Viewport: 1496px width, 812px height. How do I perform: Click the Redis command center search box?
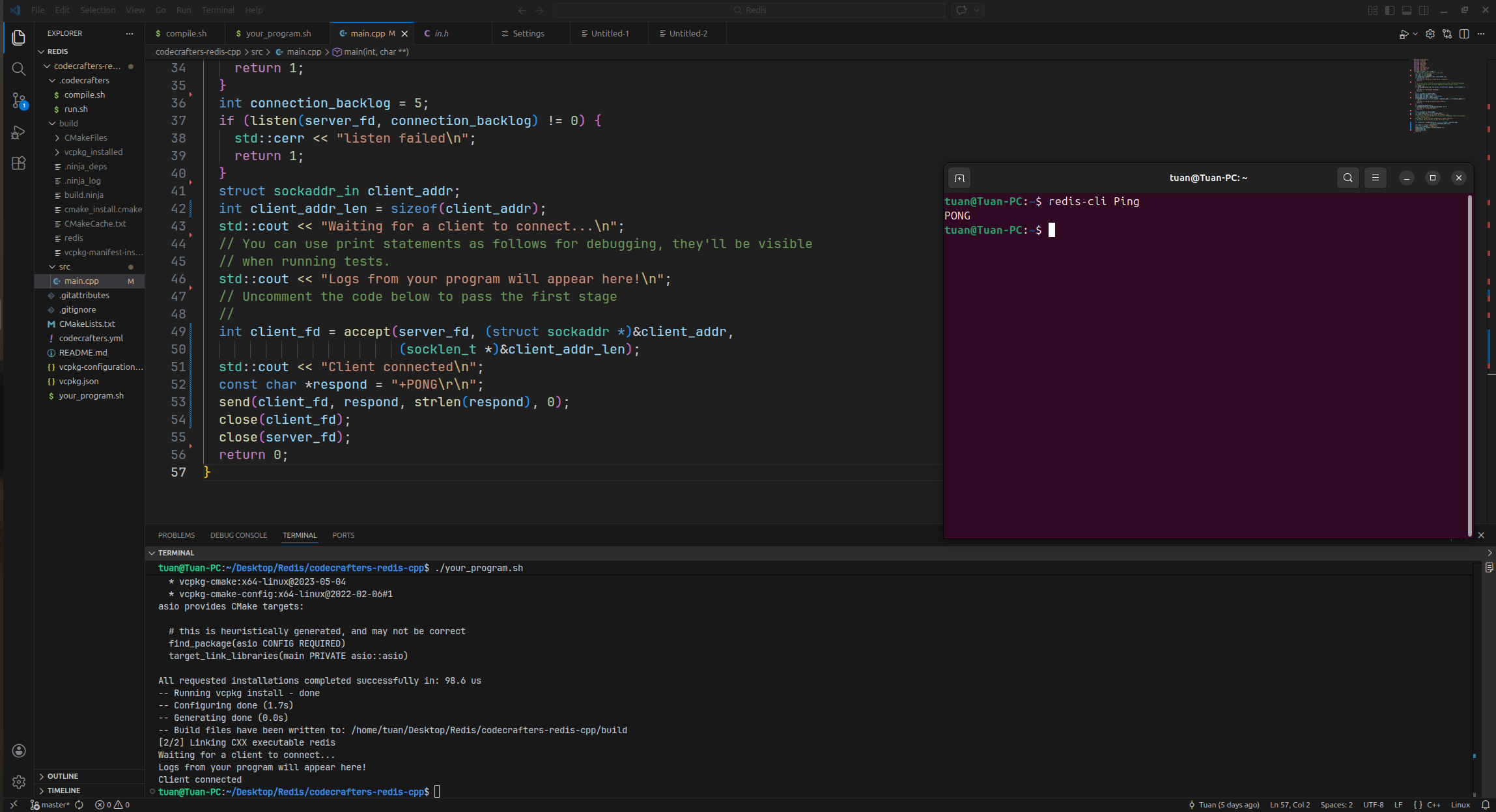[x=749, y=10]
